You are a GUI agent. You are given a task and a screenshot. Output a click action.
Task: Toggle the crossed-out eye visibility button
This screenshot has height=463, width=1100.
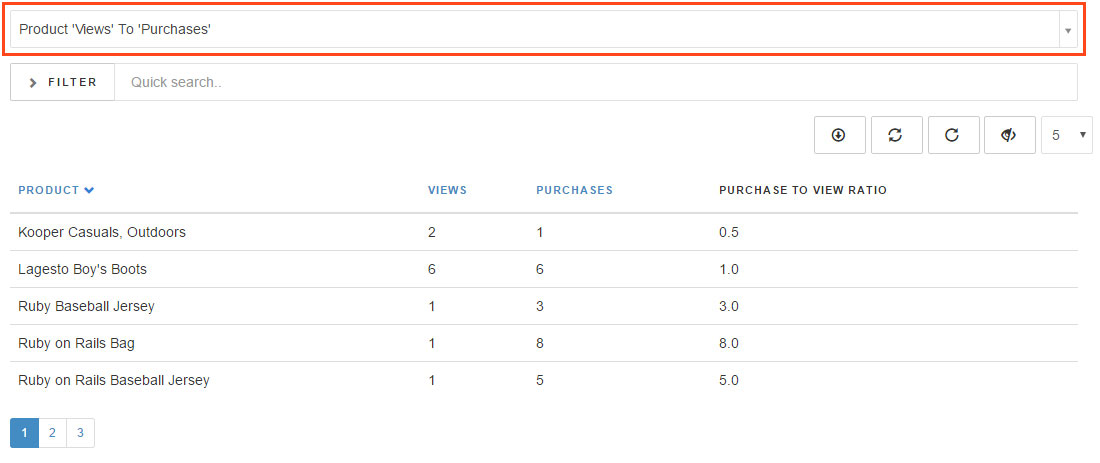tap(1010, 135)
